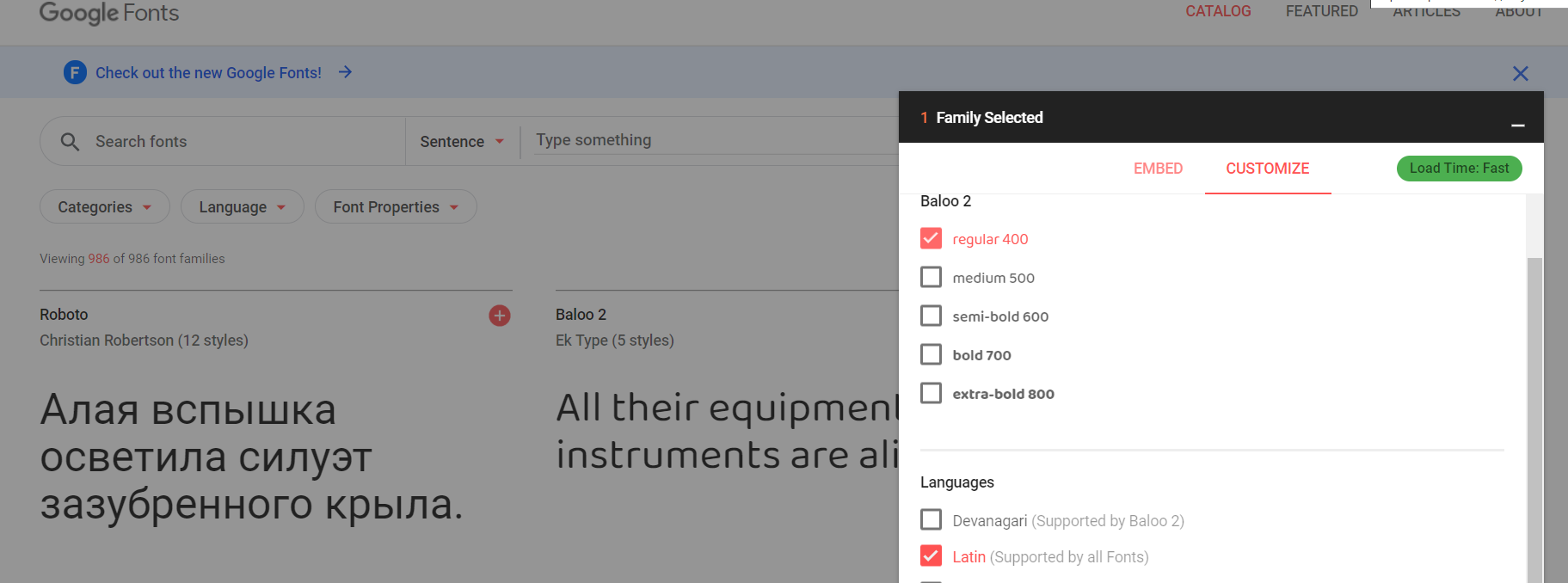Click the search magnifier icon
Viewport: 1568px width, 583px height.
70,141
